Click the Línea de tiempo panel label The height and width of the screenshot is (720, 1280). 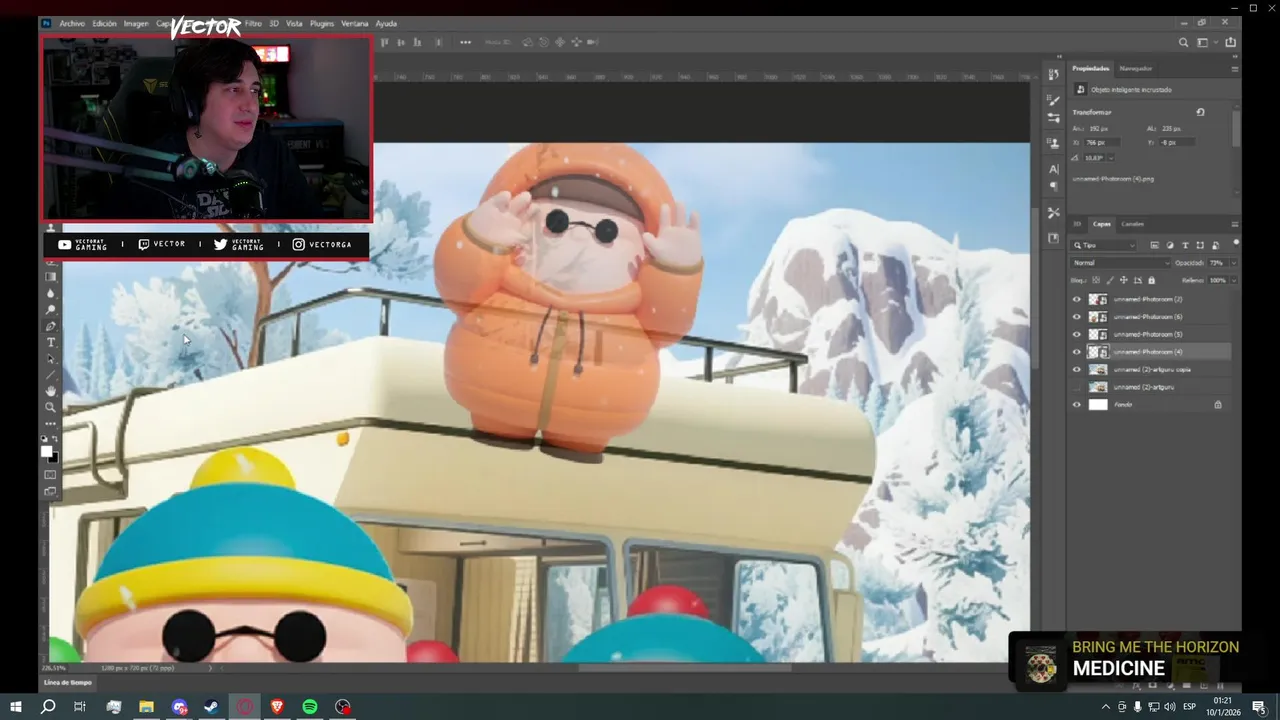(x=68, y=682)
